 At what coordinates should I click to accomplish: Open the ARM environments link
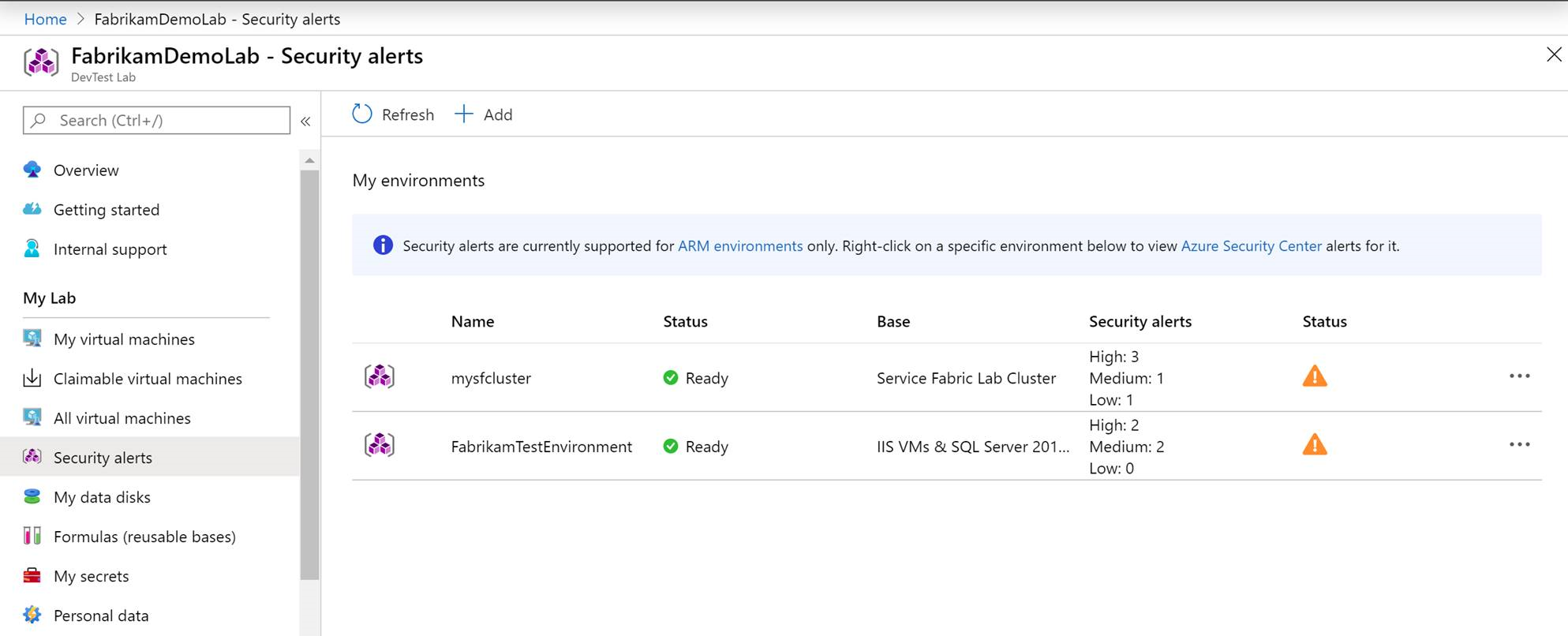pyautogui.click(x=740, y=246)
